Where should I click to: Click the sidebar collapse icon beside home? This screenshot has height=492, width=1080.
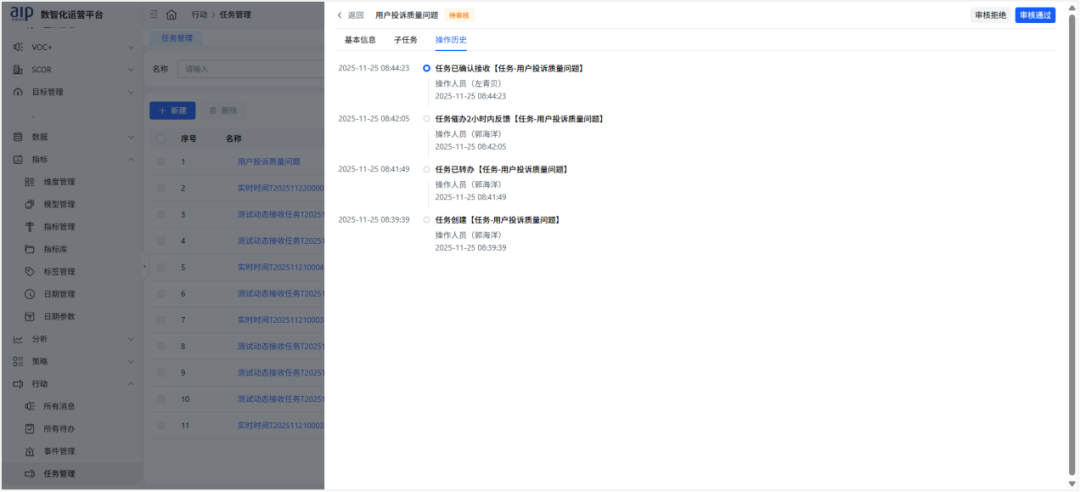click(x=154, y=15)
